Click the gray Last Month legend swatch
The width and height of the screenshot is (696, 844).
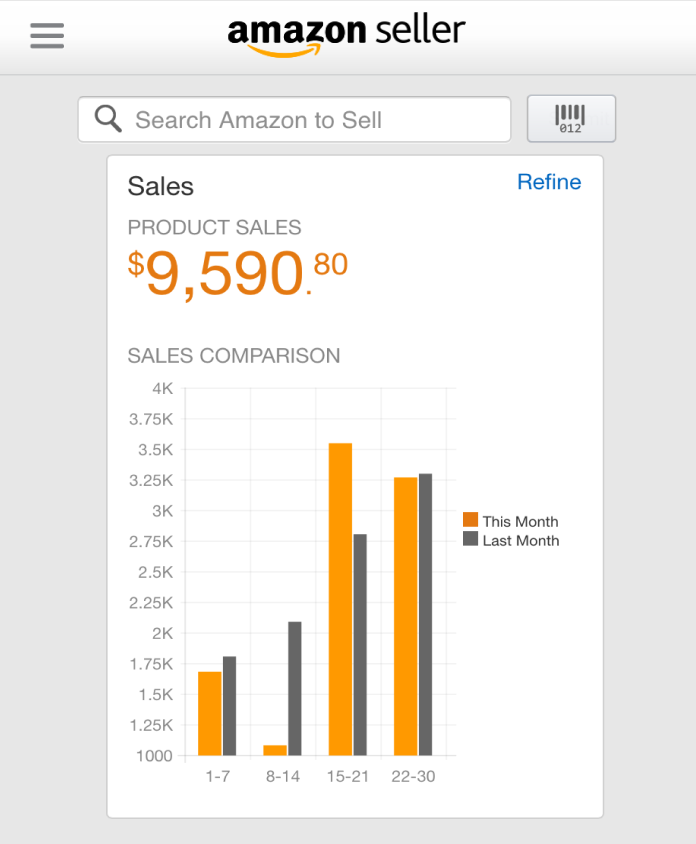click(x=470, y=540)
